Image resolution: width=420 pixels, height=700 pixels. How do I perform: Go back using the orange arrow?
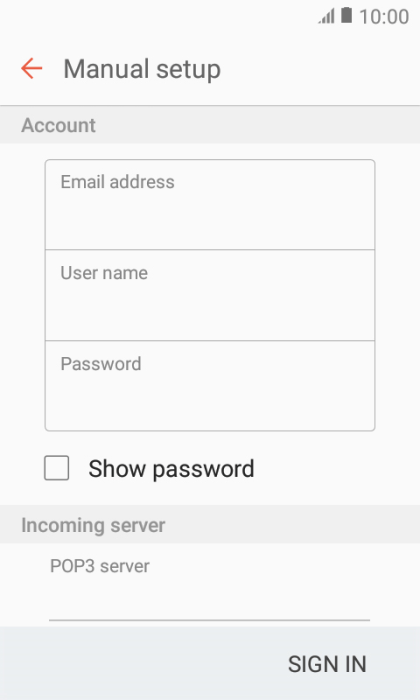(x=32, y=69)
